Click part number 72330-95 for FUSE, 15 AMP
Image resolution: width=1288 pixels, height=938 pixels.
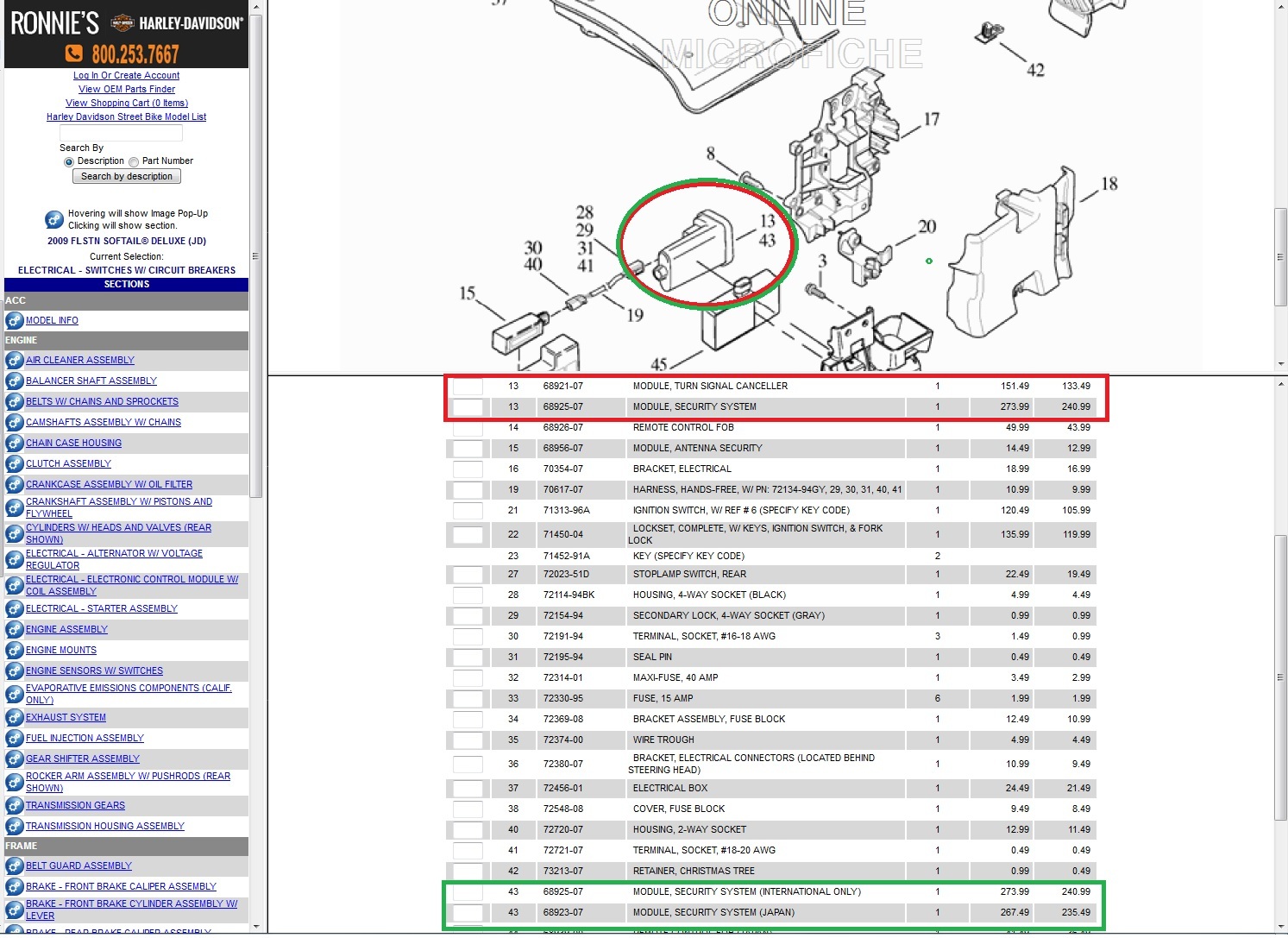tap(563, 698)
